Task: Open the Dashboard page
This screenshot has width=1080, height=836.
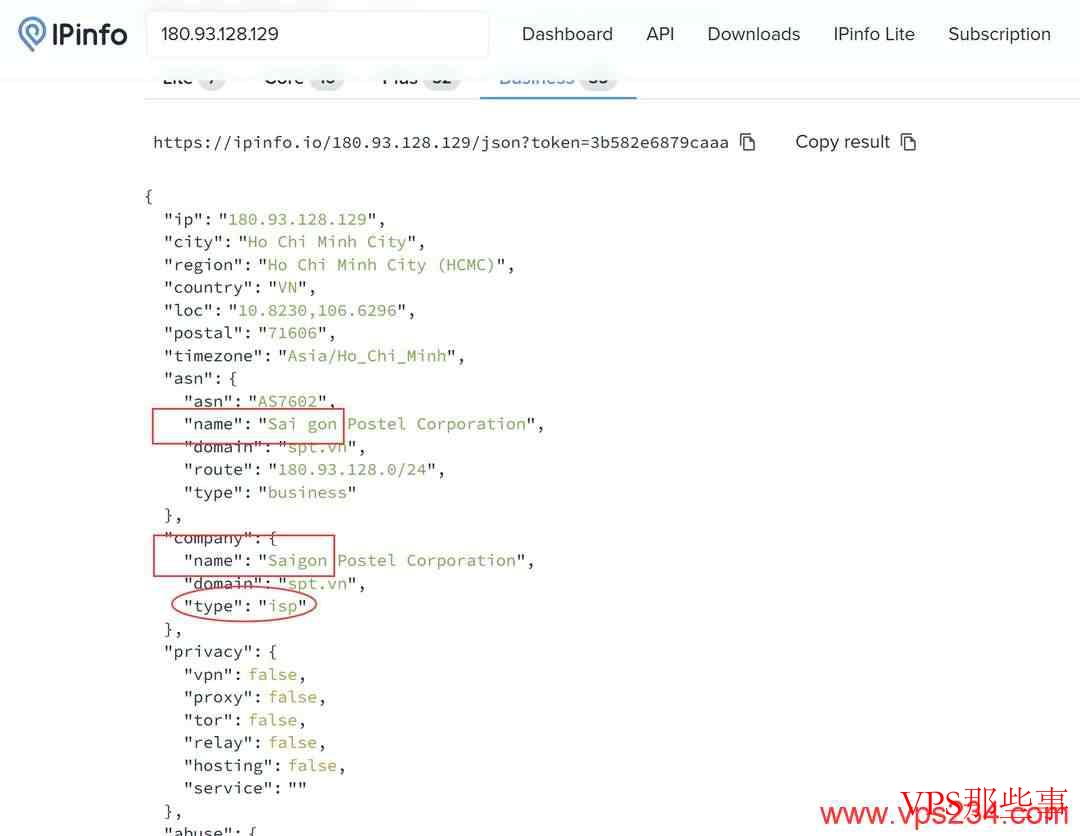Action: (567, 34)
